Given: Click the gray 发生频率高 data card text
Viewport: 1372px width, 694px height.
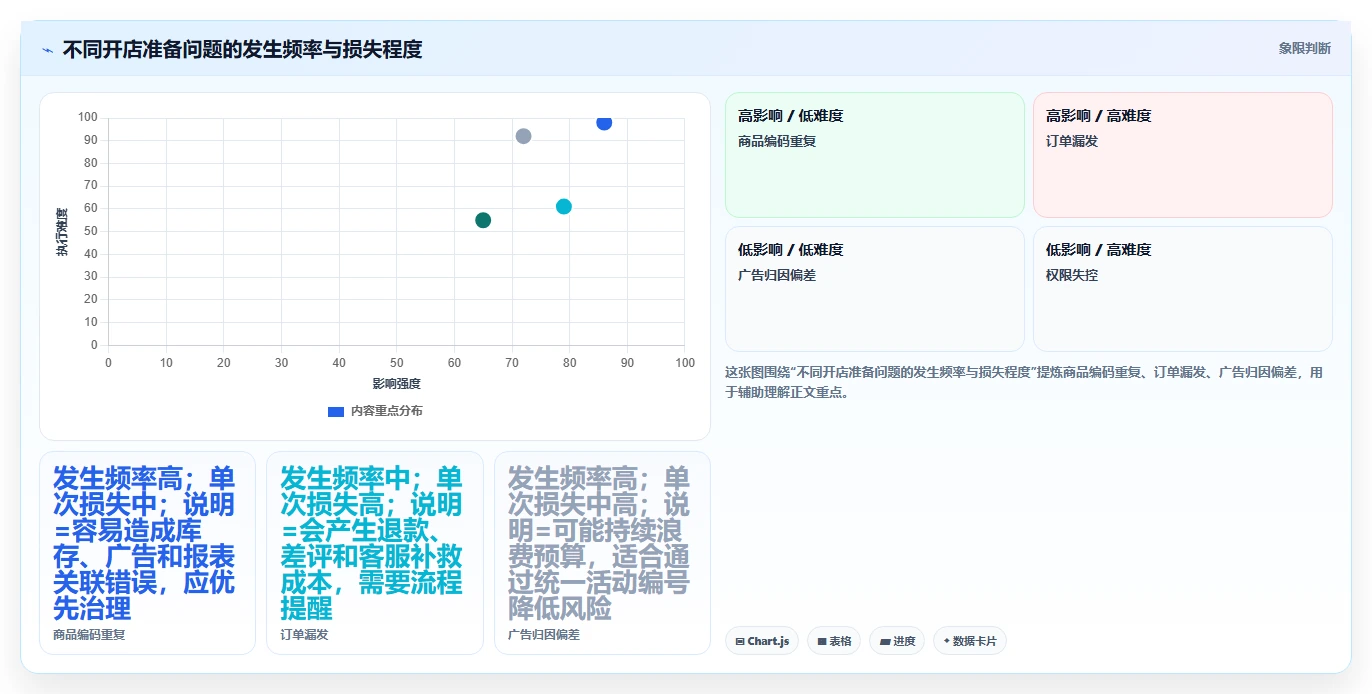Looking at the screenshot, I should click(x=599, y=542).
